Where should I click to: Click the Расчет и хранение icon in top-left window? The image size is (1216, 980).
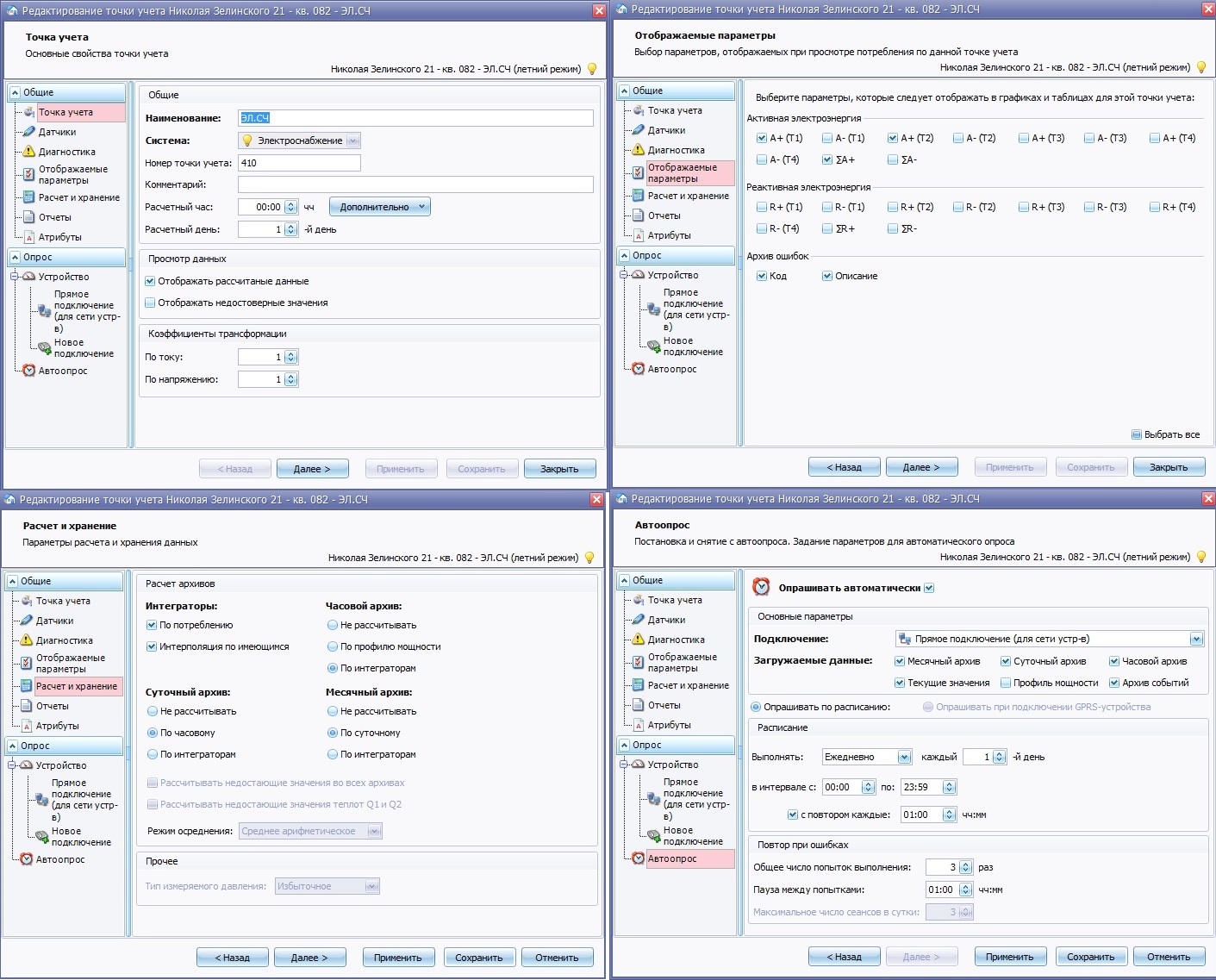(x=28, y=197)
